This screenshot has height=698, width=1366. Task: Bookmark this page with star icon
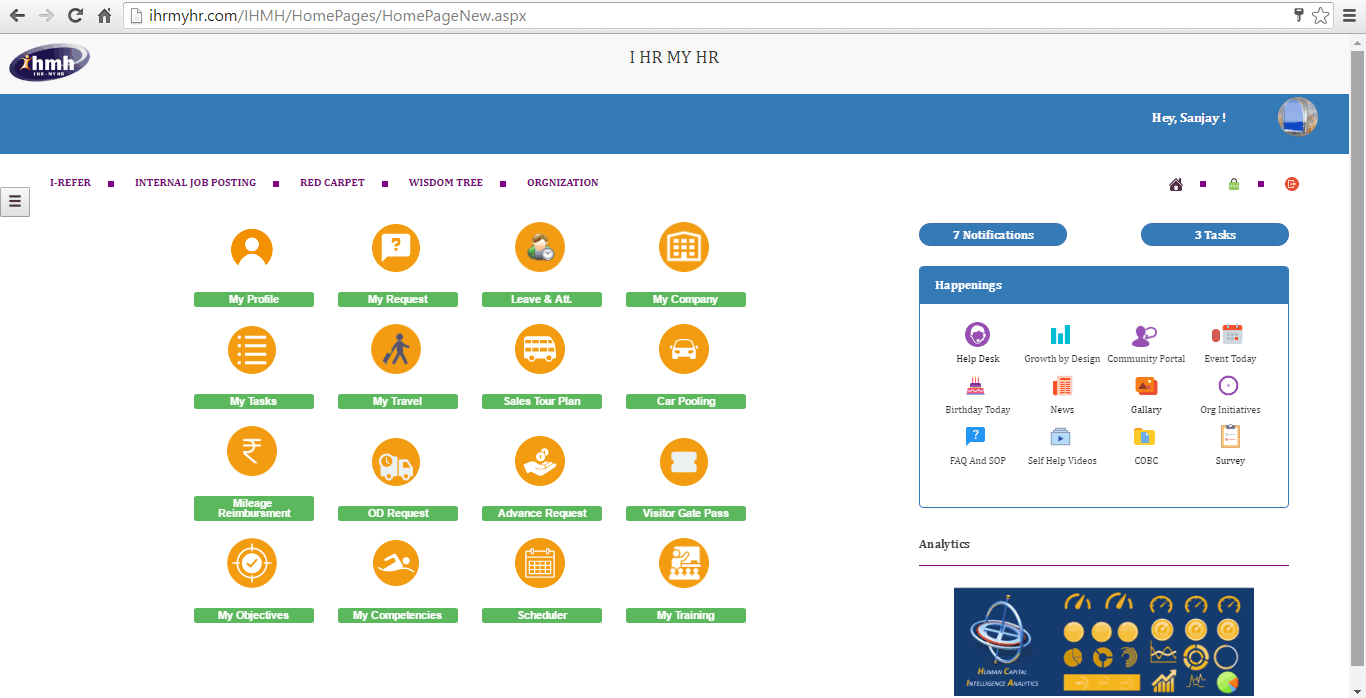click(x=1320, y=15)
